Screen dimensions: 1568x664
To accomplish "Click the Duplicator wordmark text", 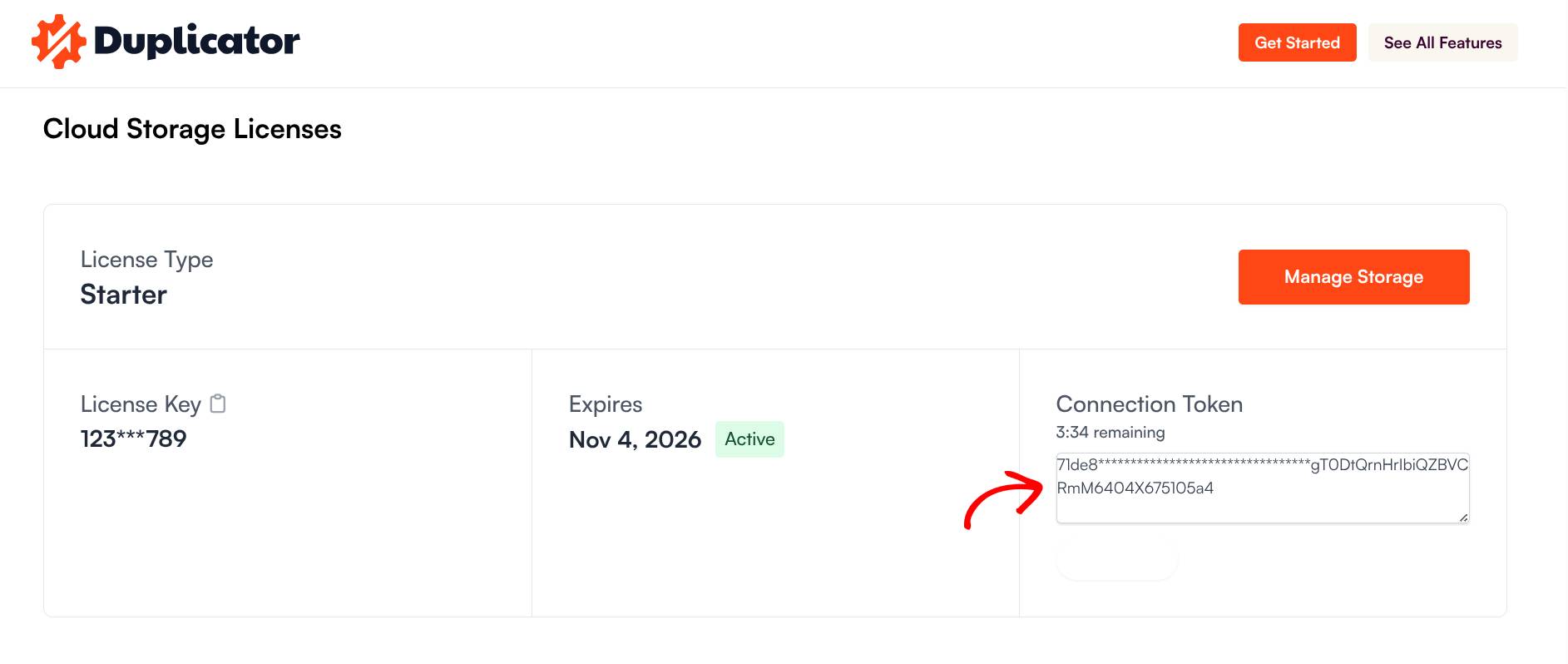I will coord(196,42).
